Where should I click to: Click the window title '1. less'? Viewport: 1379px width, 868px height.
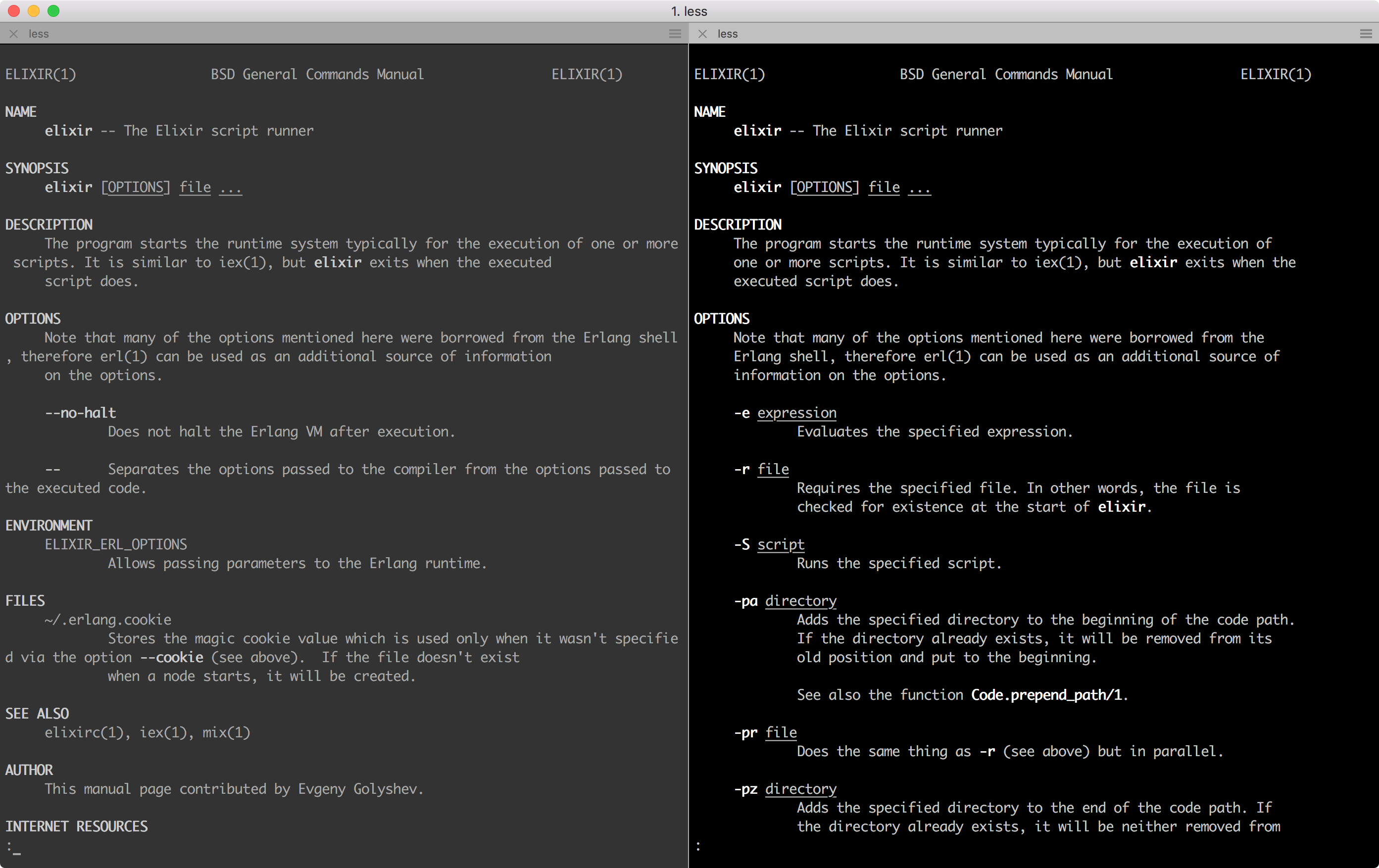689,11
